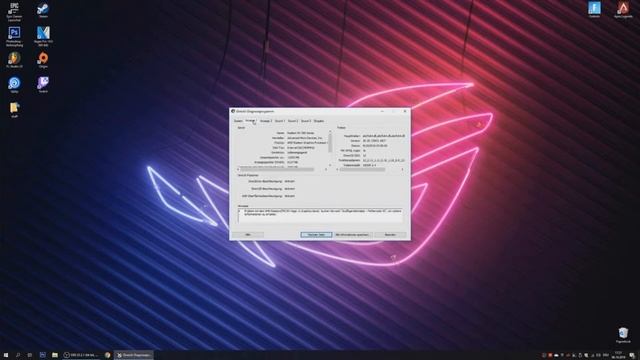Click the Gerät panel vertical scrollbar
Viewport: 640px width, 360px height.
coord(330,147)
